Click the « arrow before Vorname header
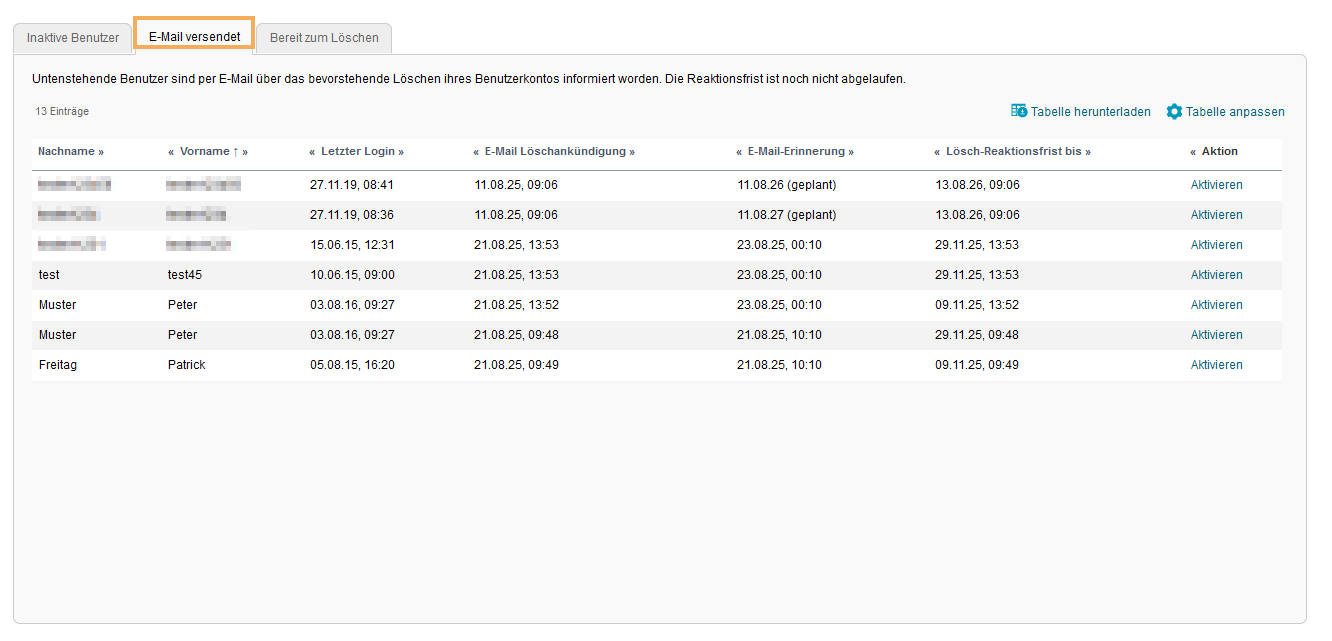1332x641 pixels. [x=171, y=152]
